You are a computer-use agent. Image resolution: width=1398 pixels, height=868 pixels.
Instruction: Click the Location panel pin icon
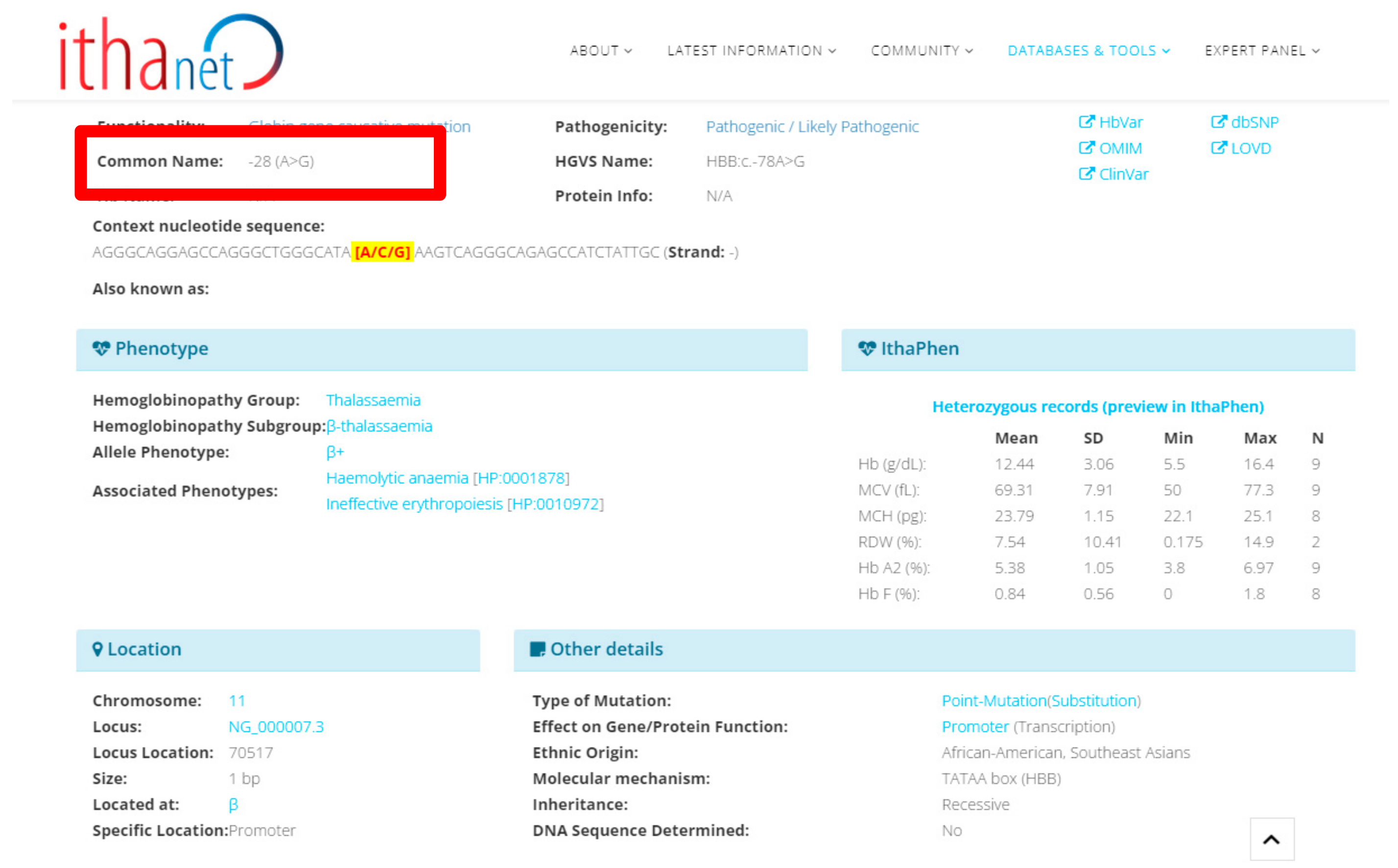98,649
